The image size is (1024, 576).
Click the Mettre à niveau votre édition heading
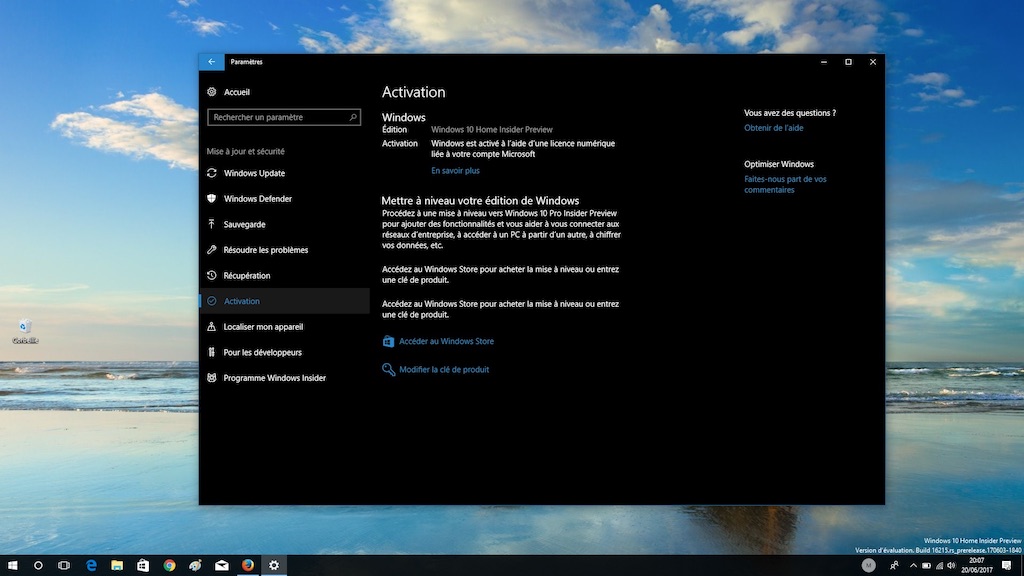click(480, 200)
